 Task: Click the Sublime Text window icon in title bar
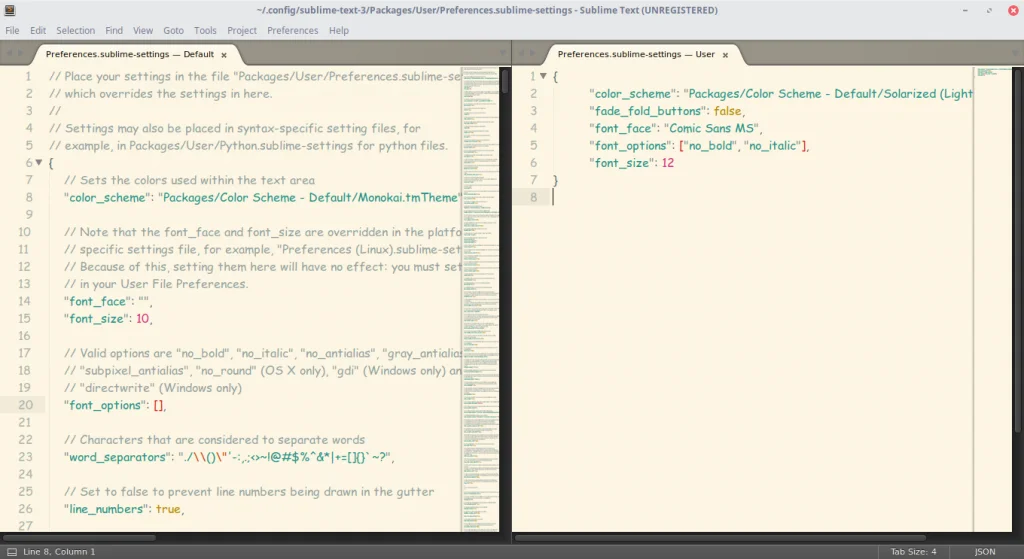tap(9, 10)
